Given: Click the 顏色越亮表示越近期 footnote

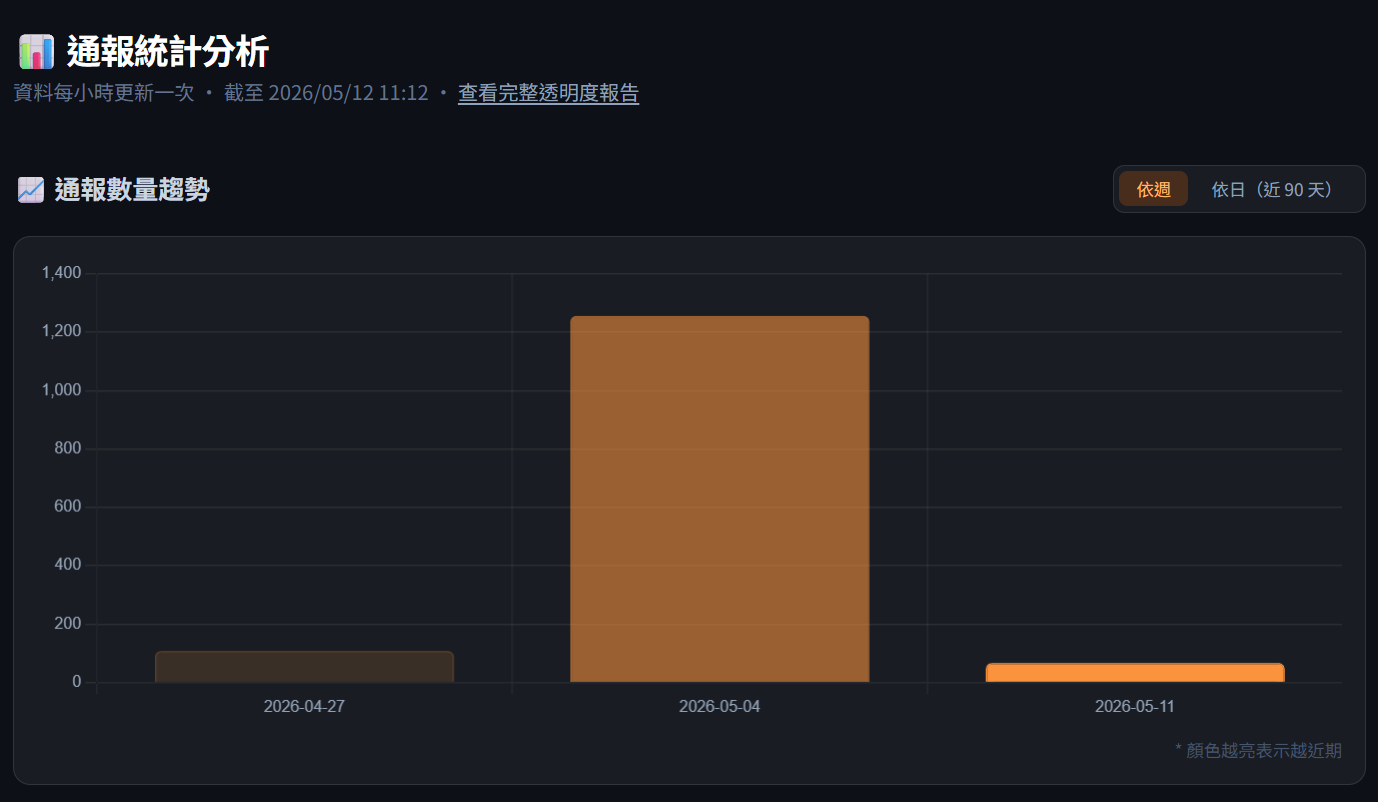Looking at the screenshot, I should 1258,750.
